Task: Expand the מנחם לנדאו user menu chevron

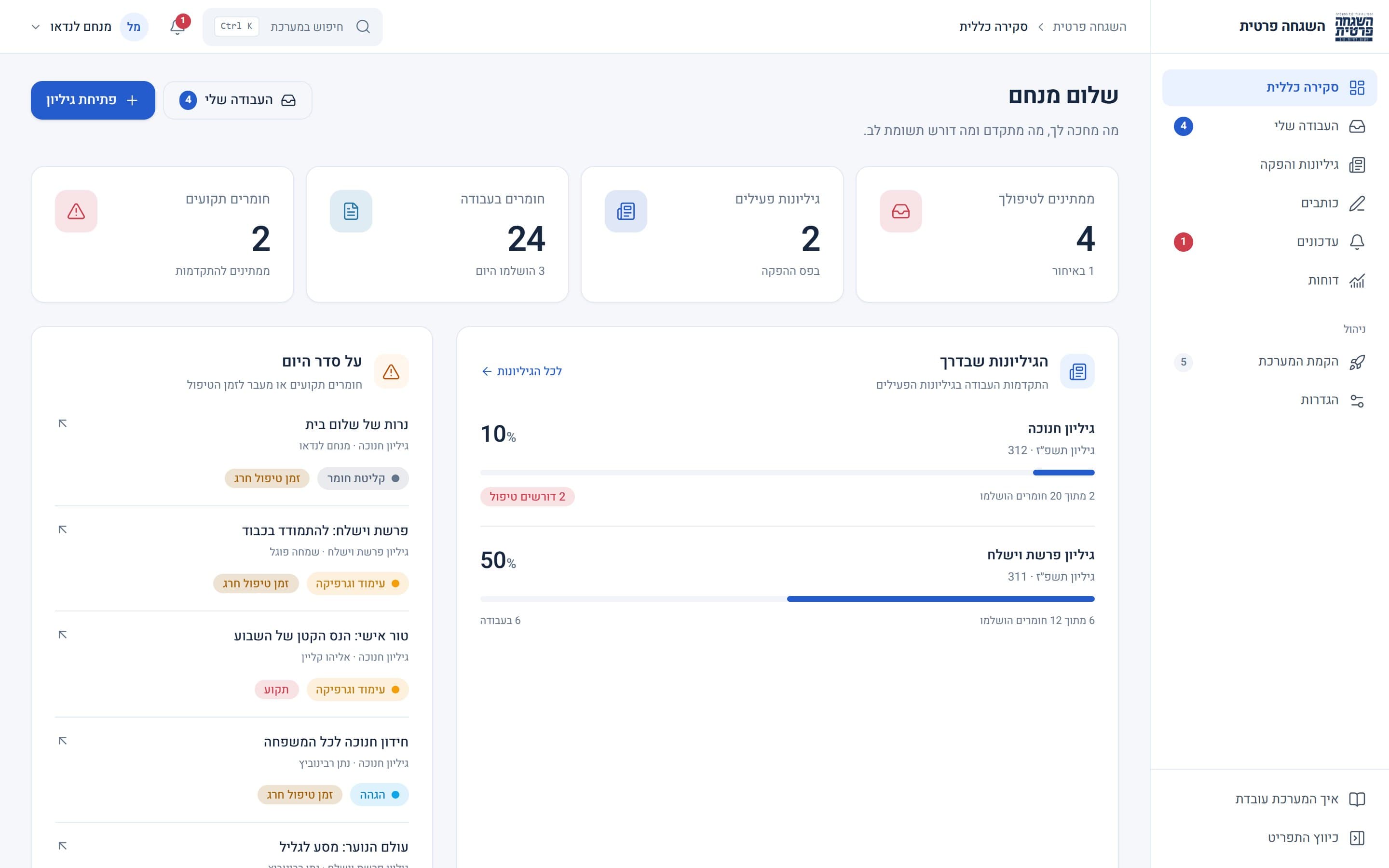Action: coord(36,27)
